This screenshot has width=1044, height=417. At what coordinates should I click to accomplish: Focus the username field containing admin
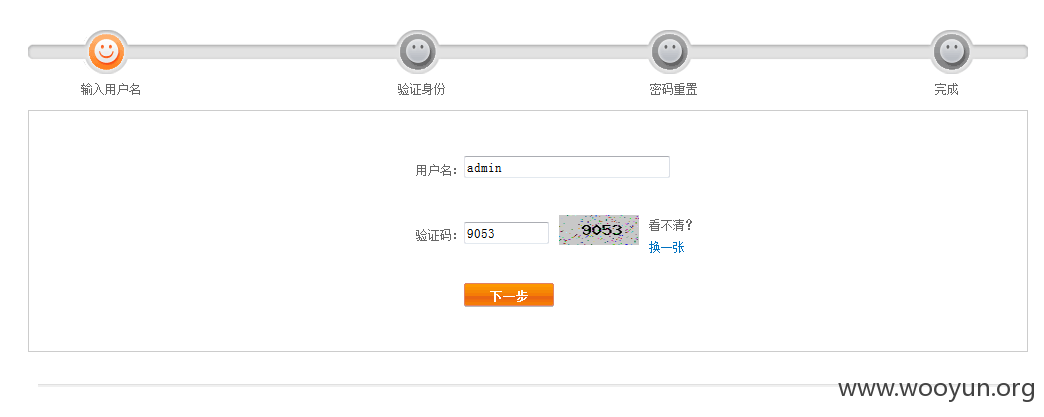click(567, 167)
